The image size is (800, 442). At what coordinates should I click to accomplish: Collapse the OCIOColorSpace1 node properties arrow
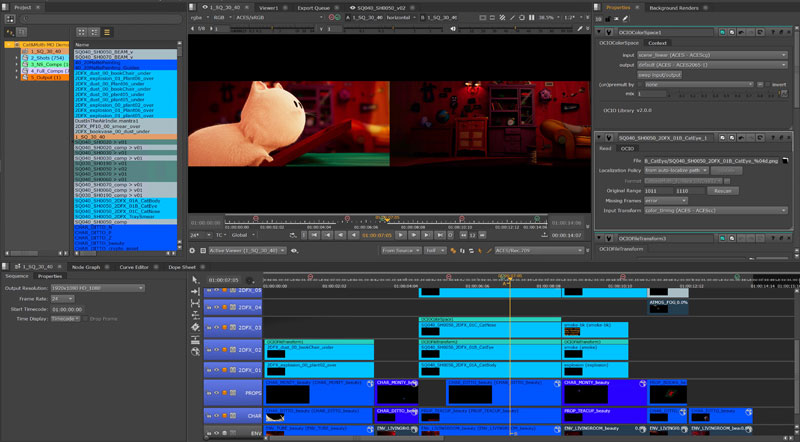click(x=600, y=31)
